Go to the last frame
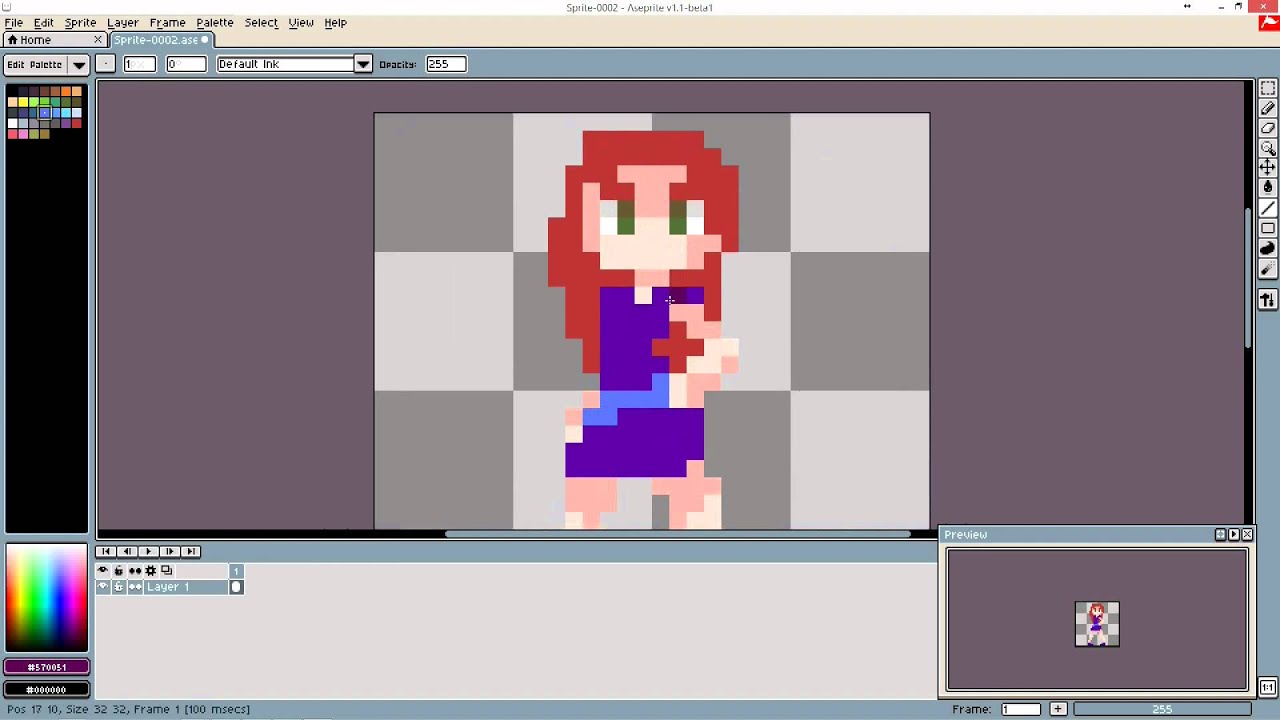The image size is (1280, 720). coord(190,551)
